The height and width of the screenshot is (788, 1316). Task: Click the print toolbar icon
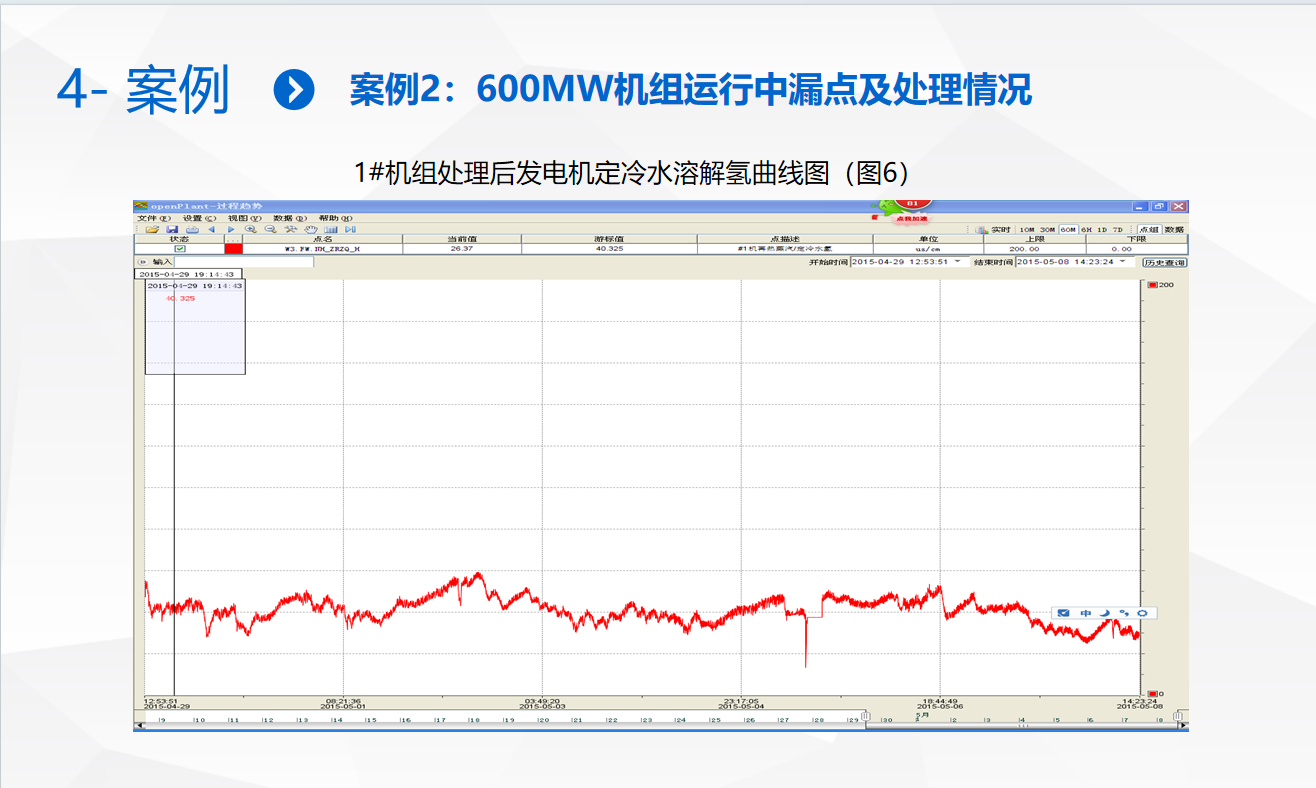[x=191, y=229]
